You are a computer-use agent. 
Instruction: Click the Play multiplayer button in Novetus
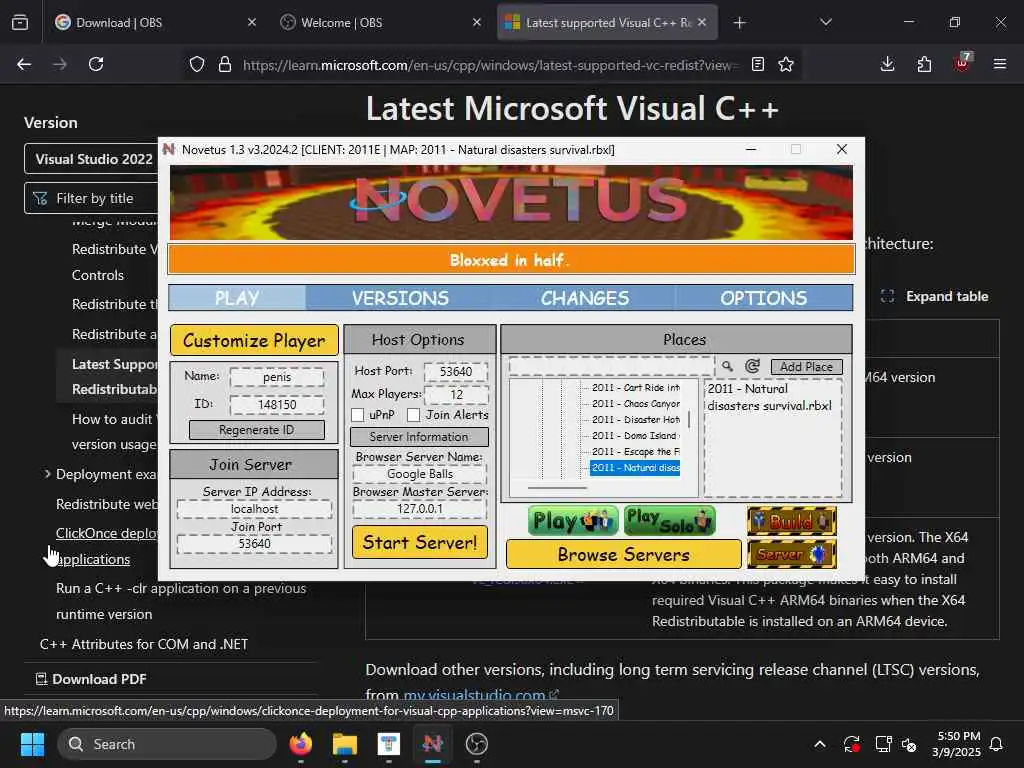tap(573, 521)
